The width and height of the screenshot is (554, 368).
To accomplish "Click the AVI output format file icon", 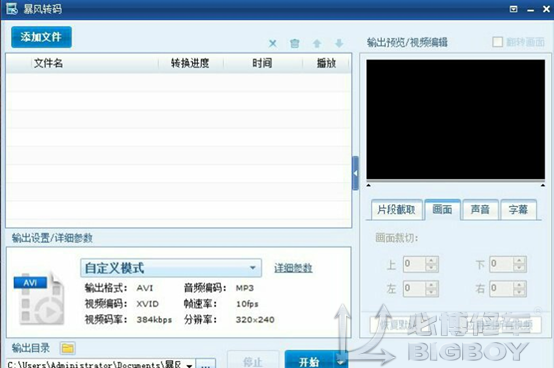I will (x=39, y=298).
